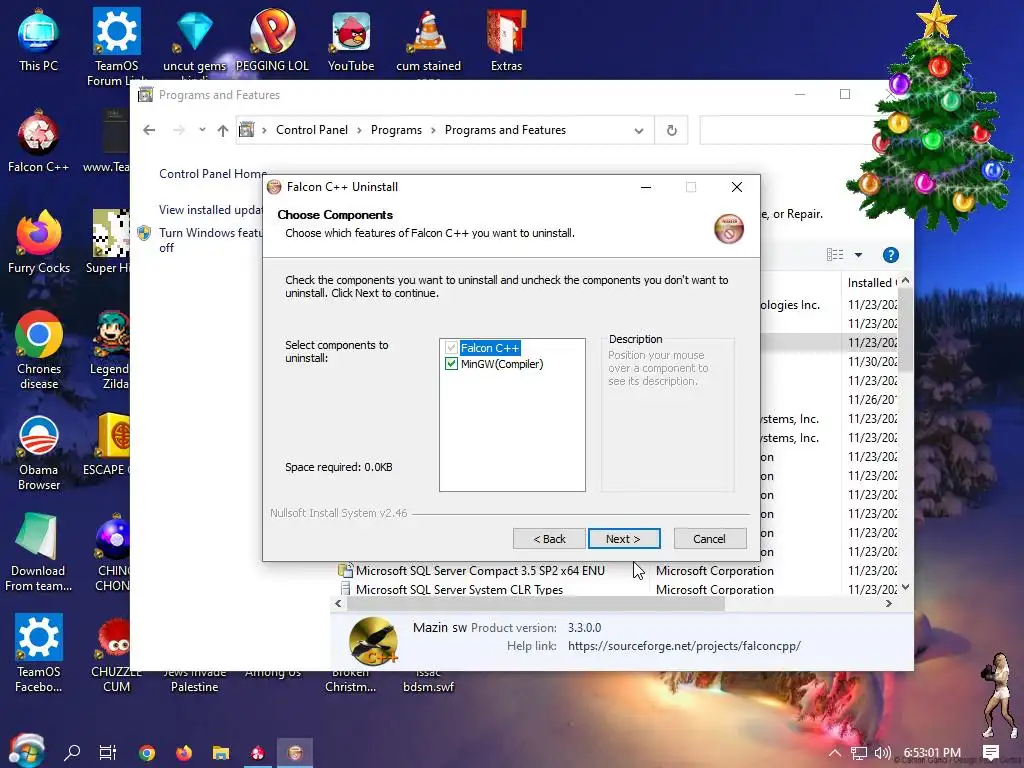
Task: Click Programs and Features breadcrumb segment
Action: (505, 130)
